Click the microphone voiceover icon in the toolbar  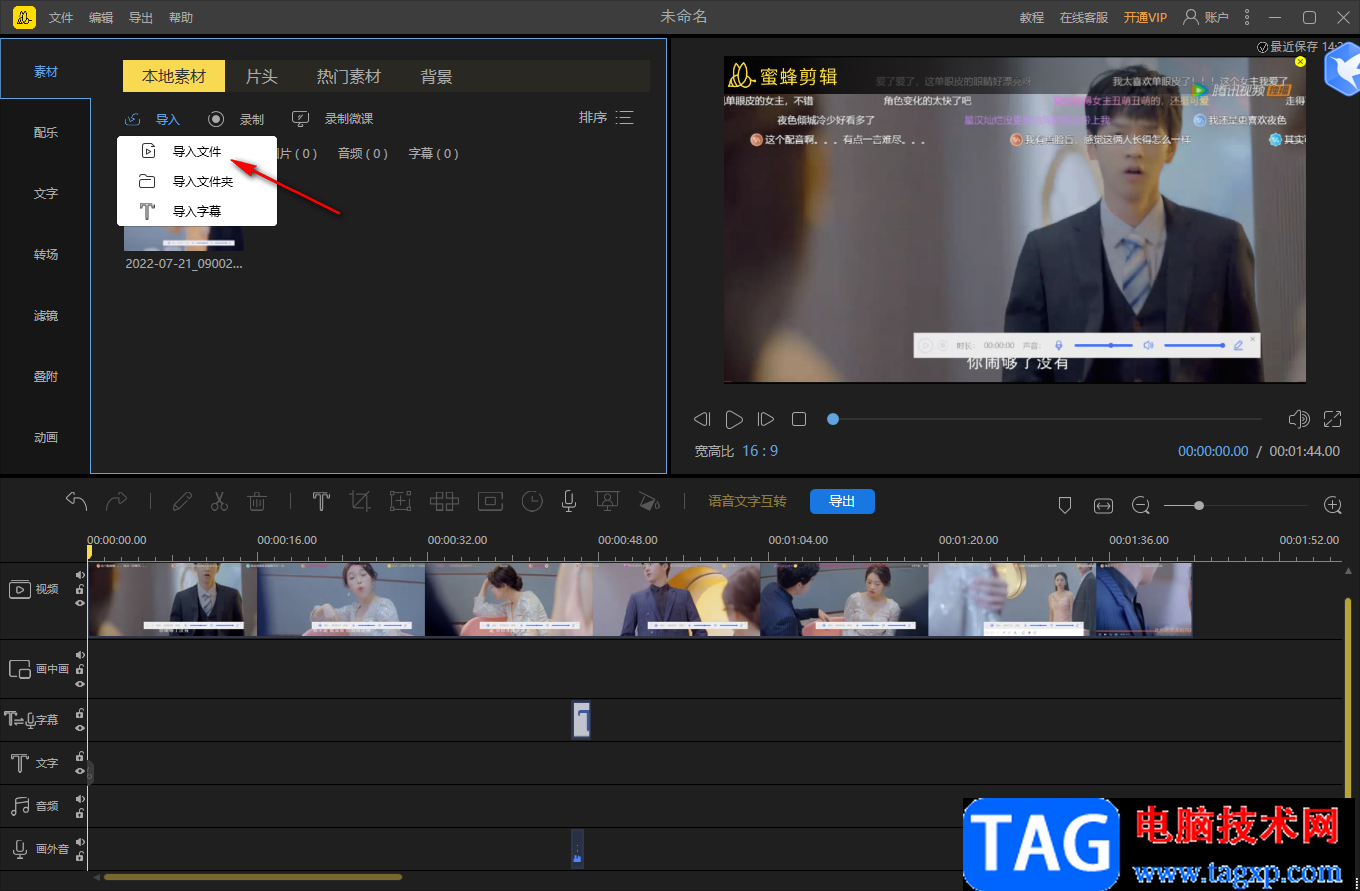(x=569, y=501)
